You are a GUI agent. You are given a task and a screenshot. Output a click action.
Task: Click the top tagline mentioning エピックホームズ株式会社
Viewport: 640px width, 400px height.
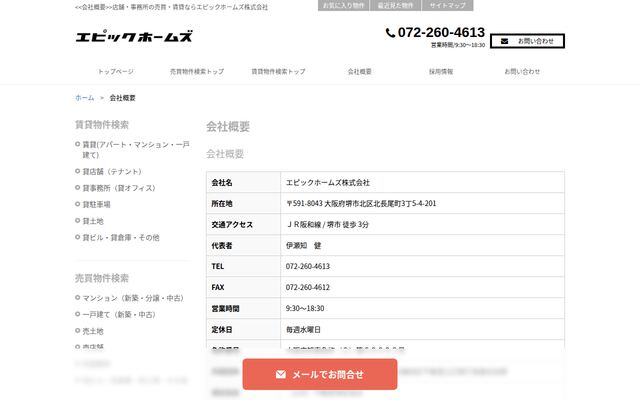pyautogui.click(x=171, y=7)
